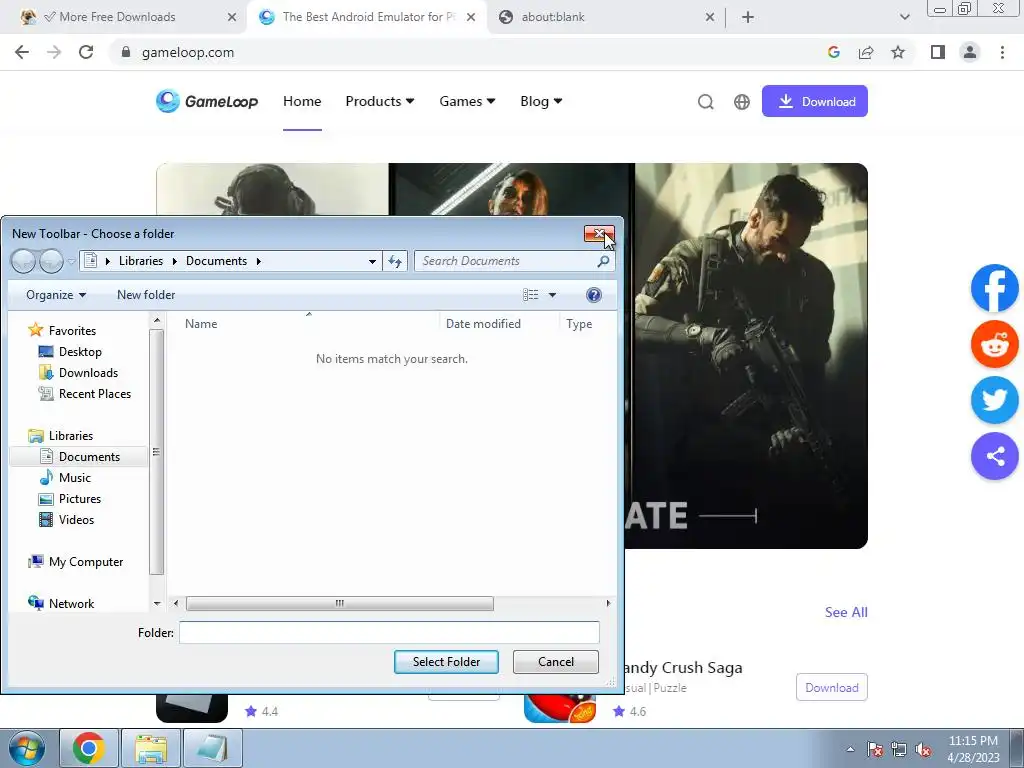Screen dimensions: 1024x768
Task: Reload the gameloop.com page
Action: pos(86,52)
